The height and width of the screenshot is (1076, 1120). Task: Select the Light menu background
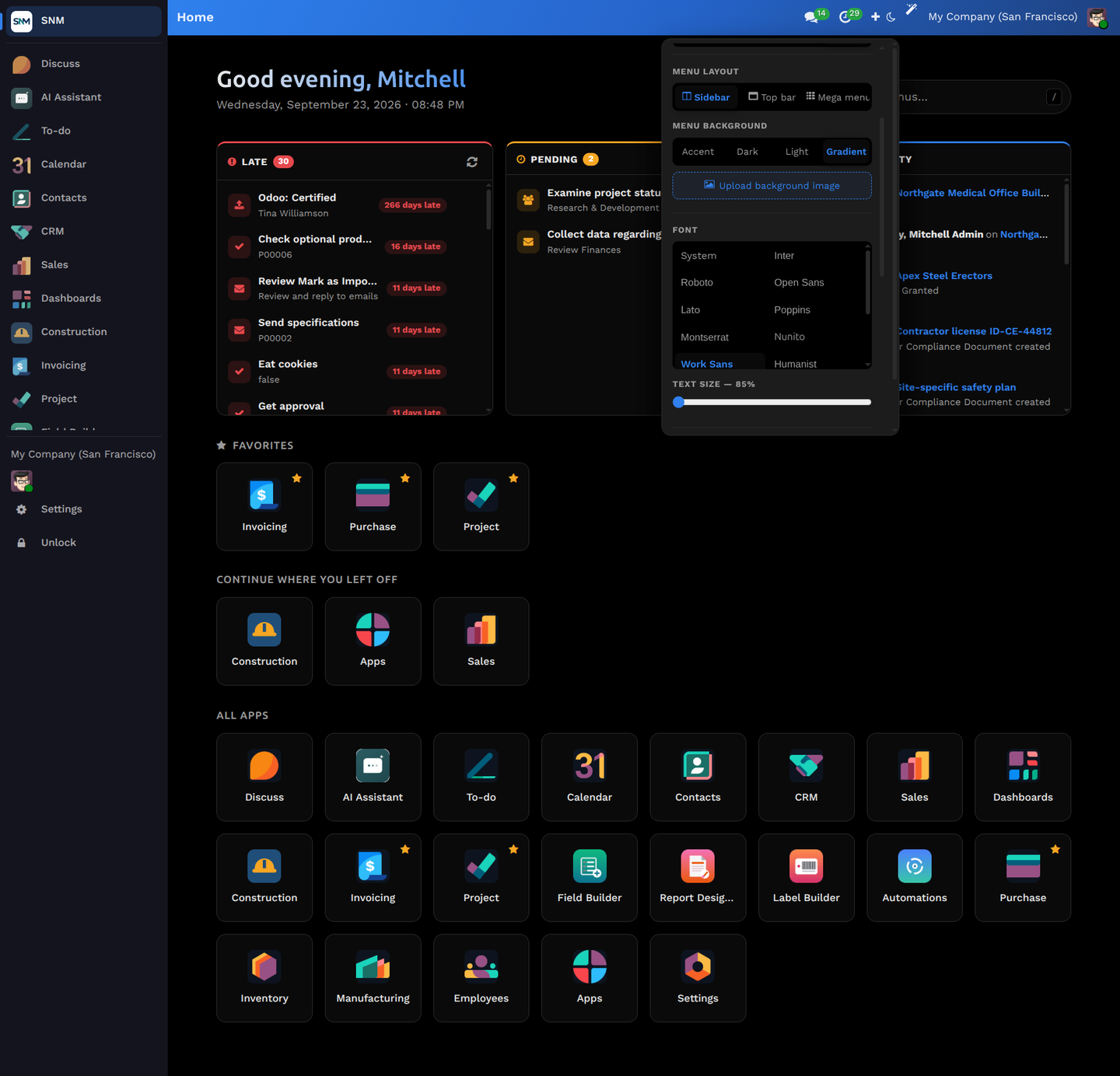coord(796,152)
